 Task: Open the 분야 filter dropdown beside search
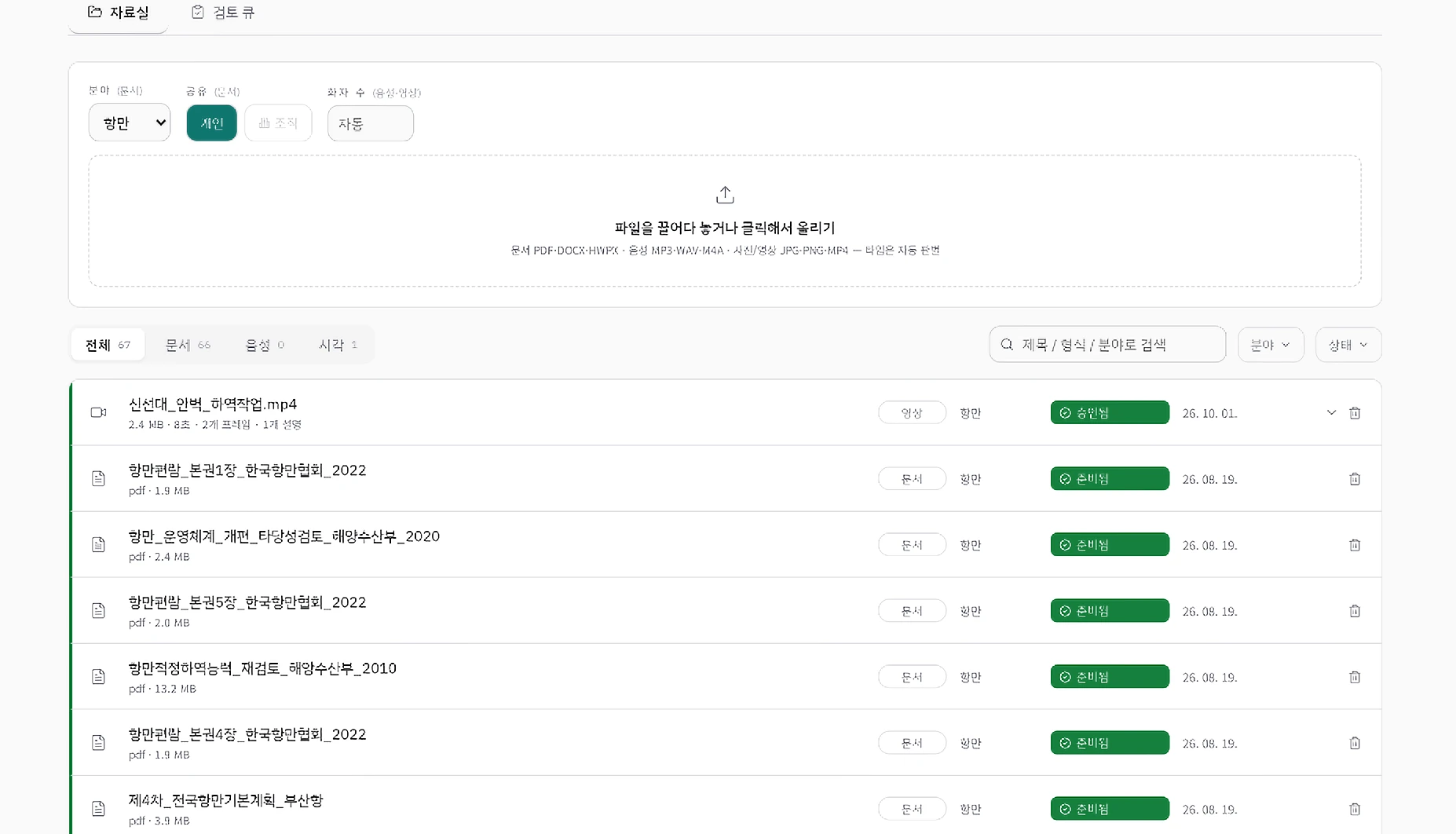(1271, 345)
